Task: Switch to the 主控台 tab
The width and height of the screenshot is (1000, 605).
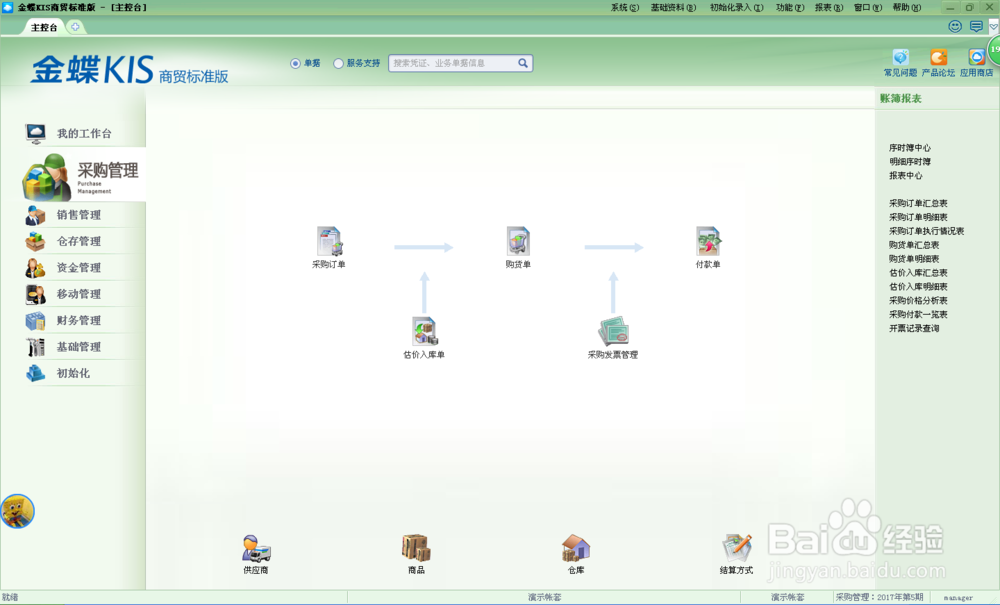Action: (x=44, y=27)
